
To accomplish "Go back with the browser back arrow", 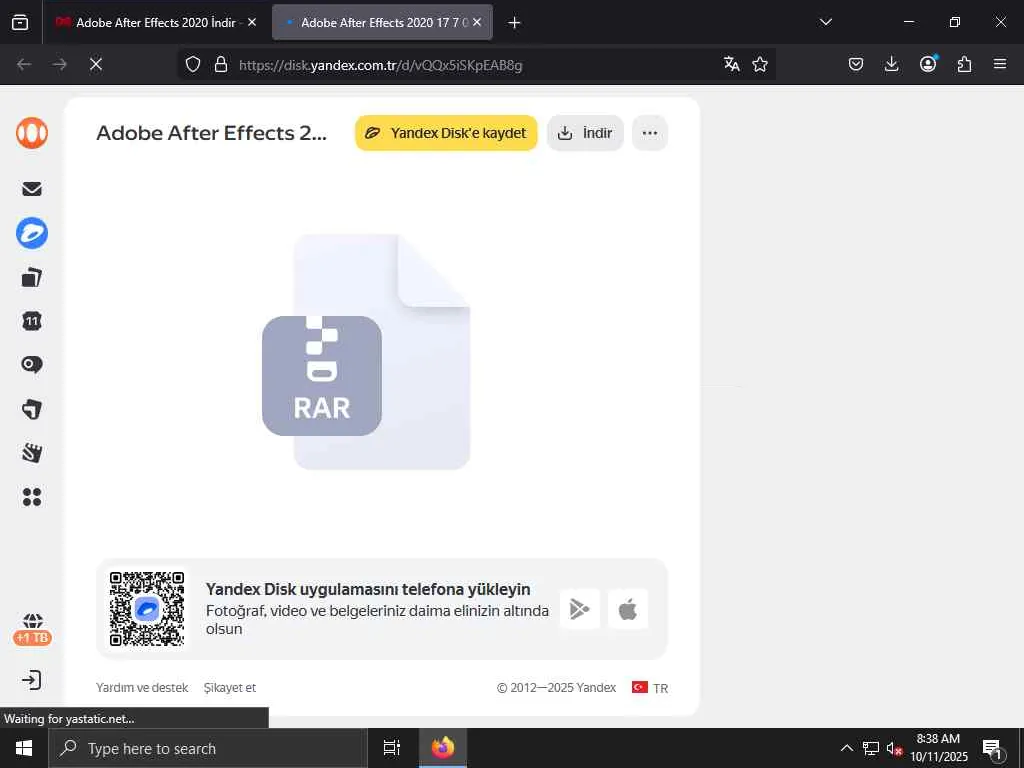I will click(x=24, y=64).
